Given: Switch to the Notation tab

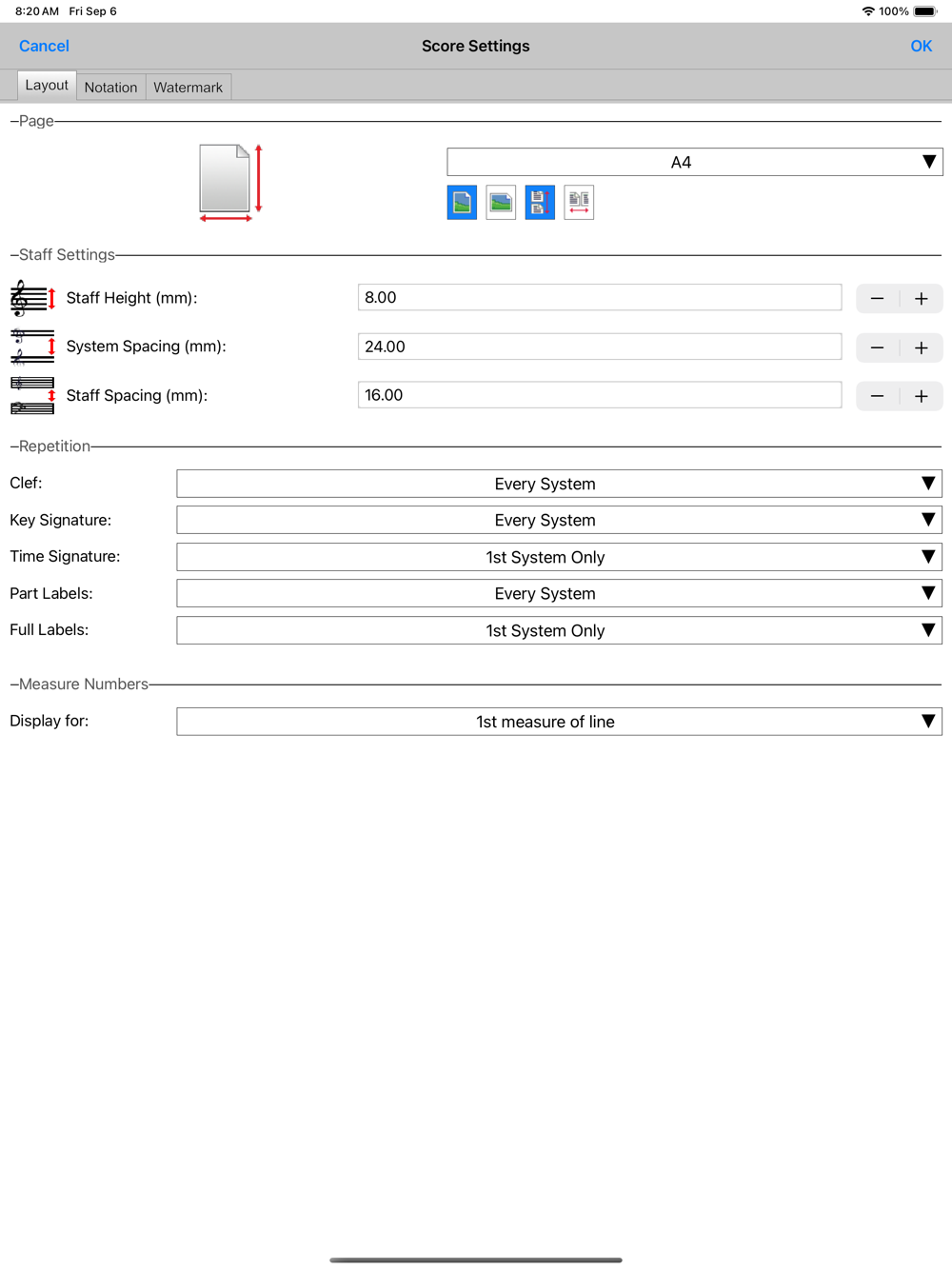Looking at the screenshot, I should tap(110, 87).
